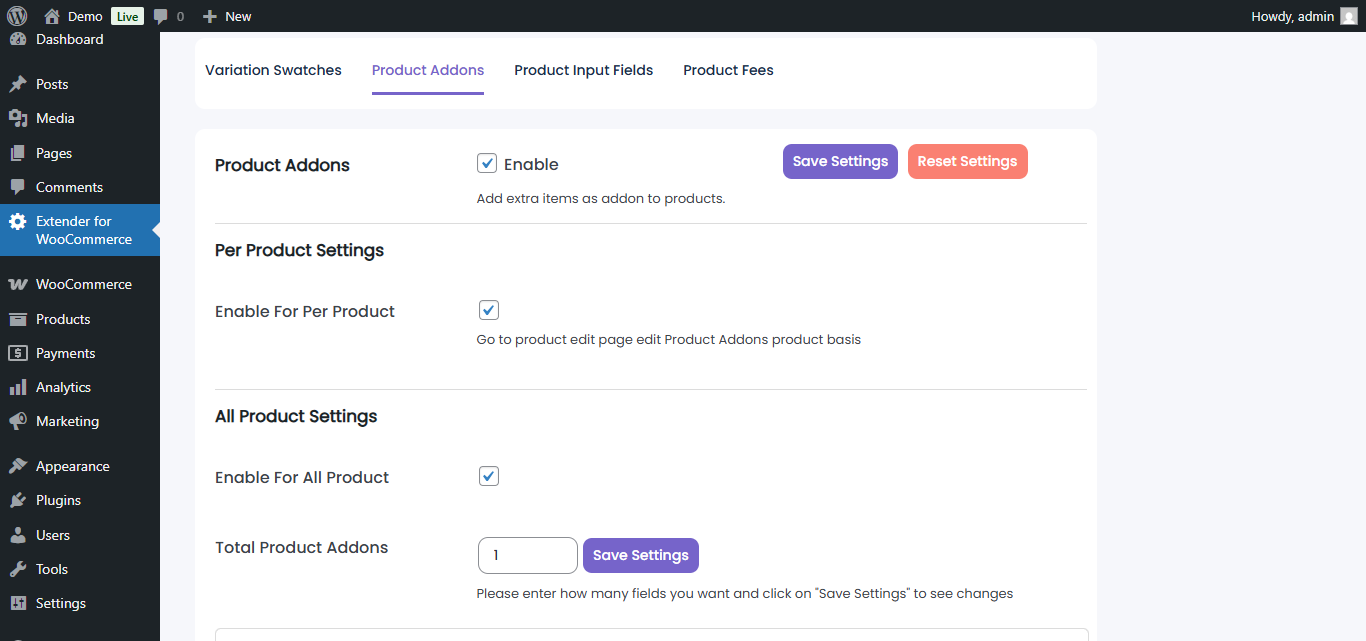Click the Total Product Addons number field

[x=527, y=555]
